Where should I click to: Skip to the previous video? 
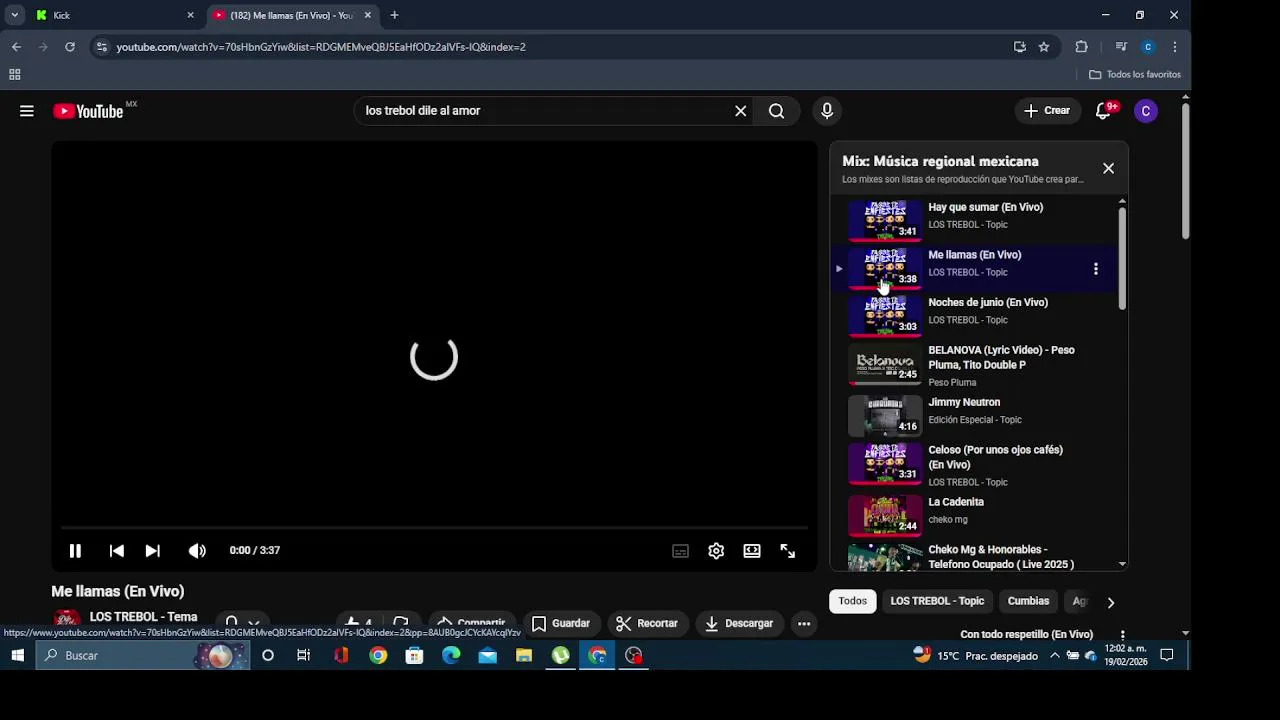pyautogui.click(x=117, y=551)
